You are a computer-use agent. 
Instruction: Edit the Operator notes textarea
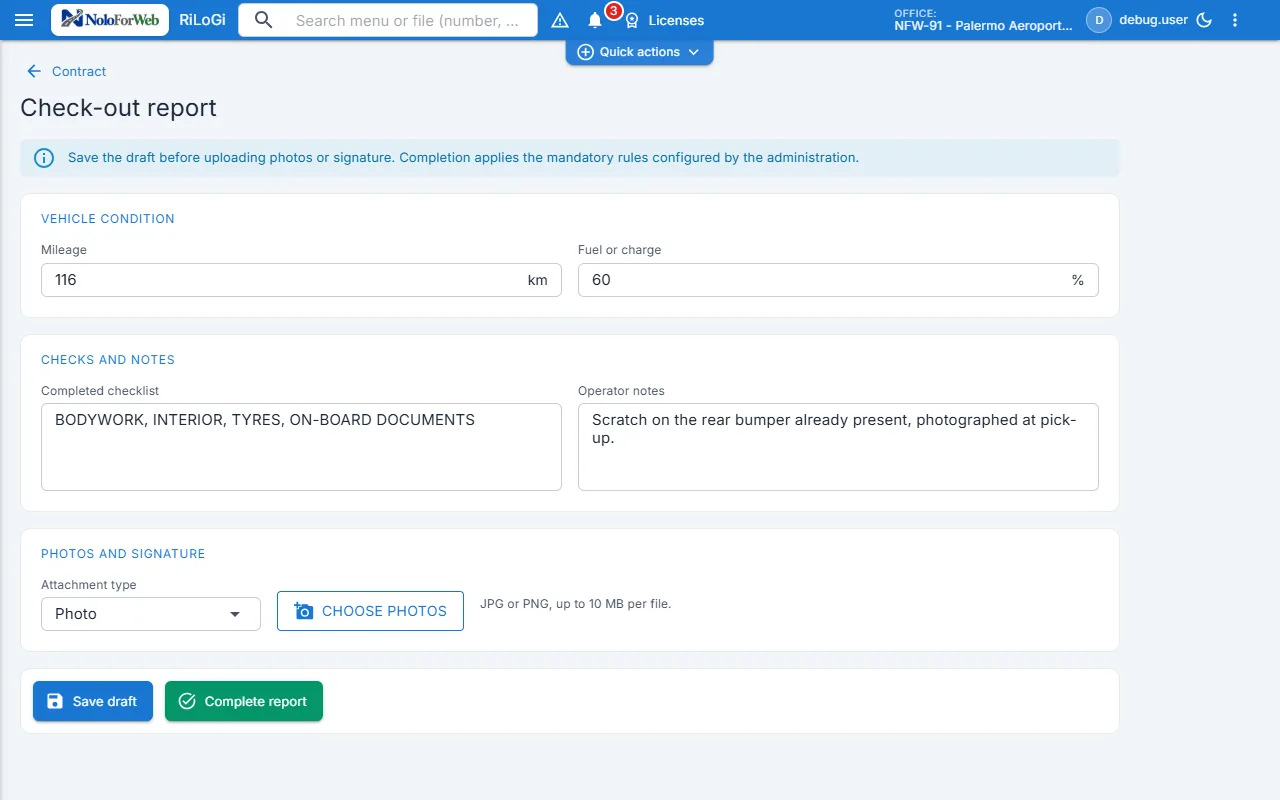point(838,447)
